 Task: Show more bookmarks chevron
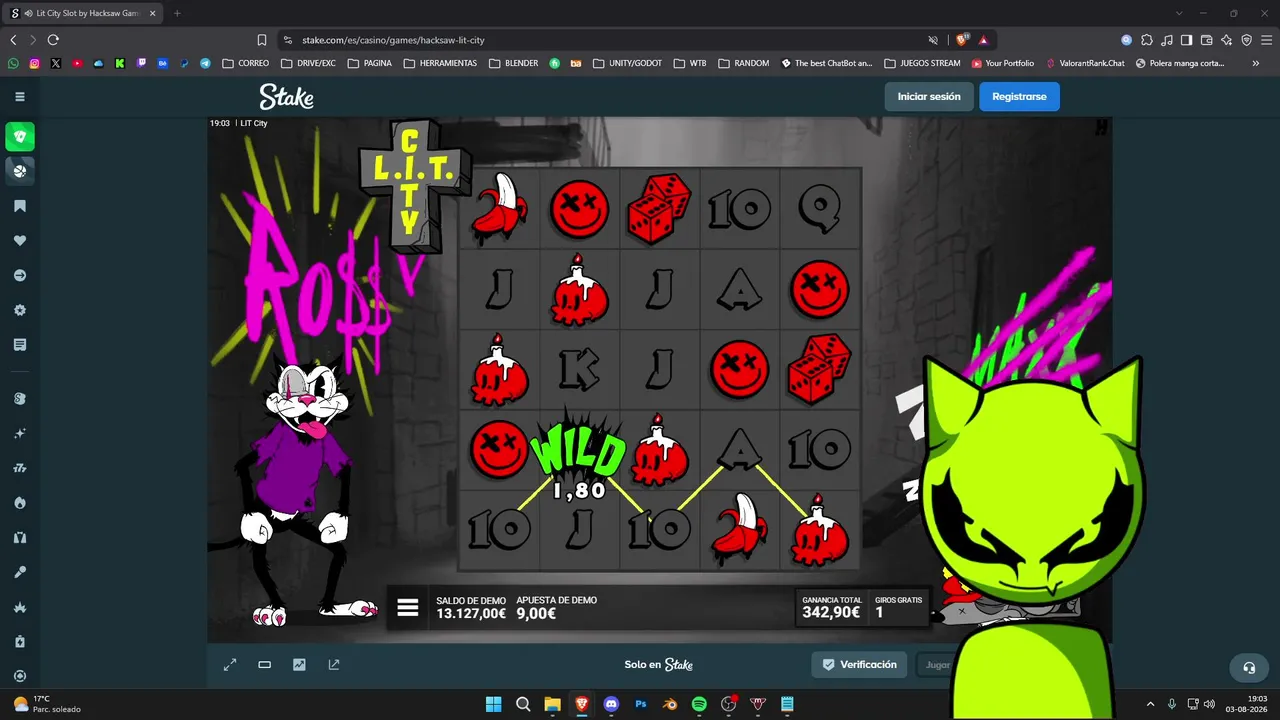point(1256,63)
